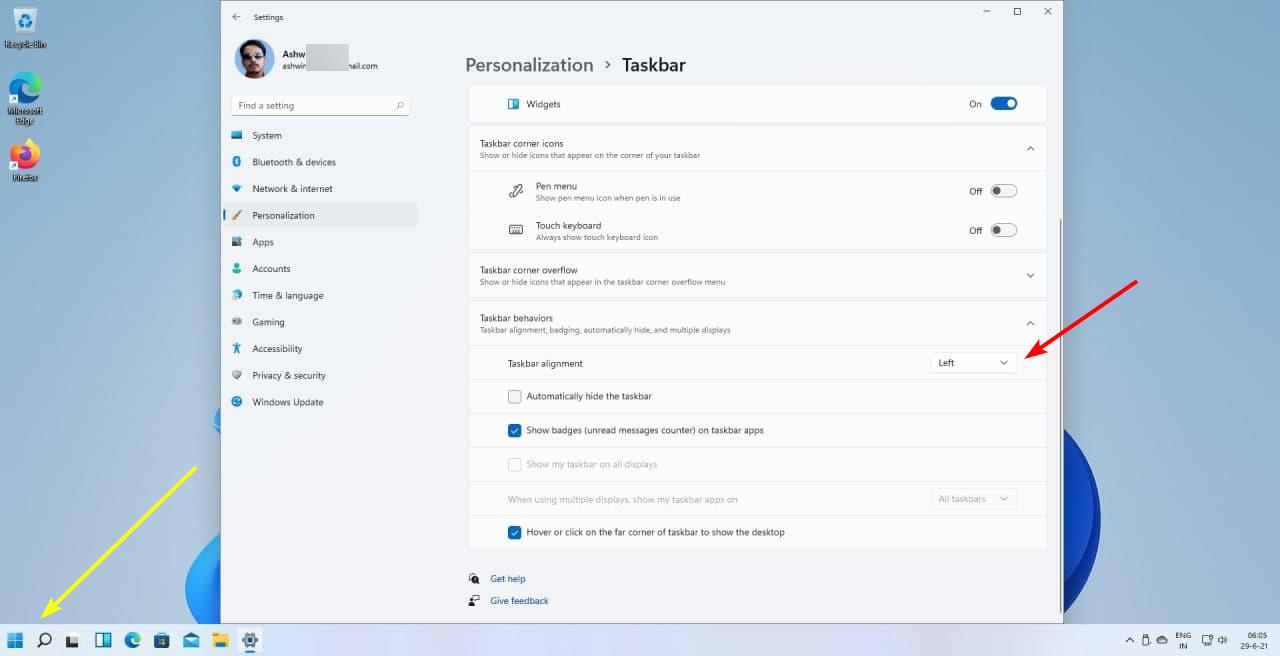Click the OneDrive cloud tray icon
This screenshot has width=1280, height=656.
[x=1161, y=640]
